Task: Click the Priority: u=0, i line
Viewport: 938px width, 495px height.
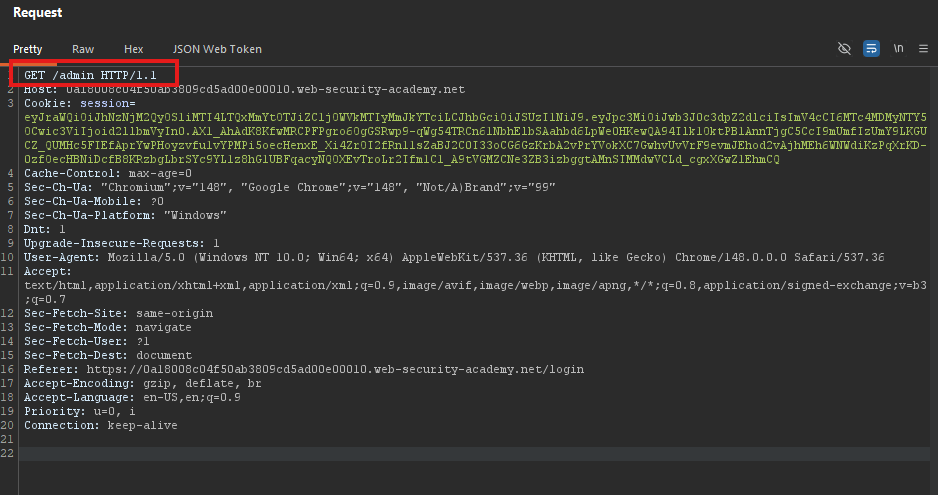Action: tap(80, 411)
